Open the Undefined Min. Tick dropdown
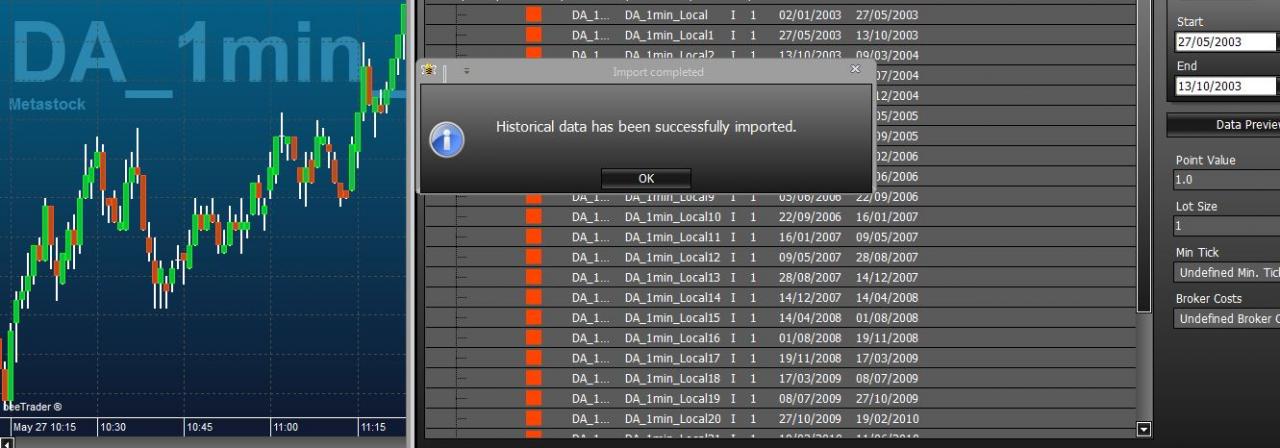1280x448 pixels. (x=1228, y=272)
